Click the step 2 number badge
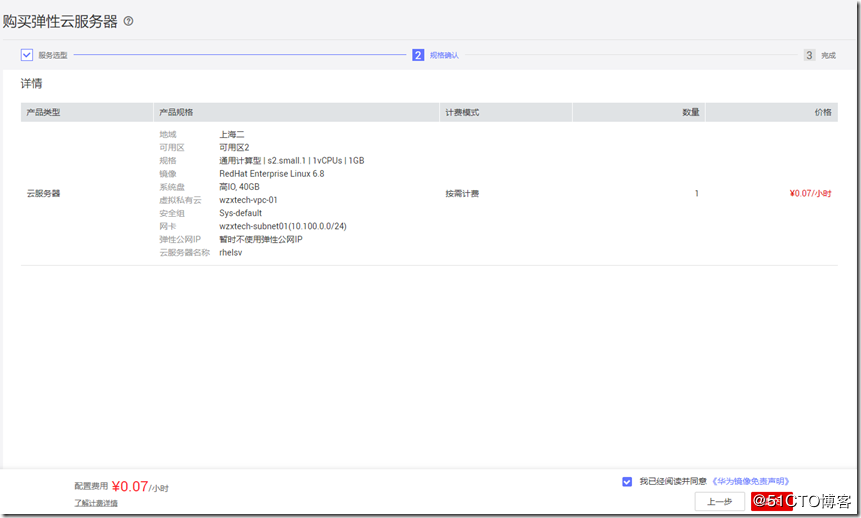 (418, 55)
